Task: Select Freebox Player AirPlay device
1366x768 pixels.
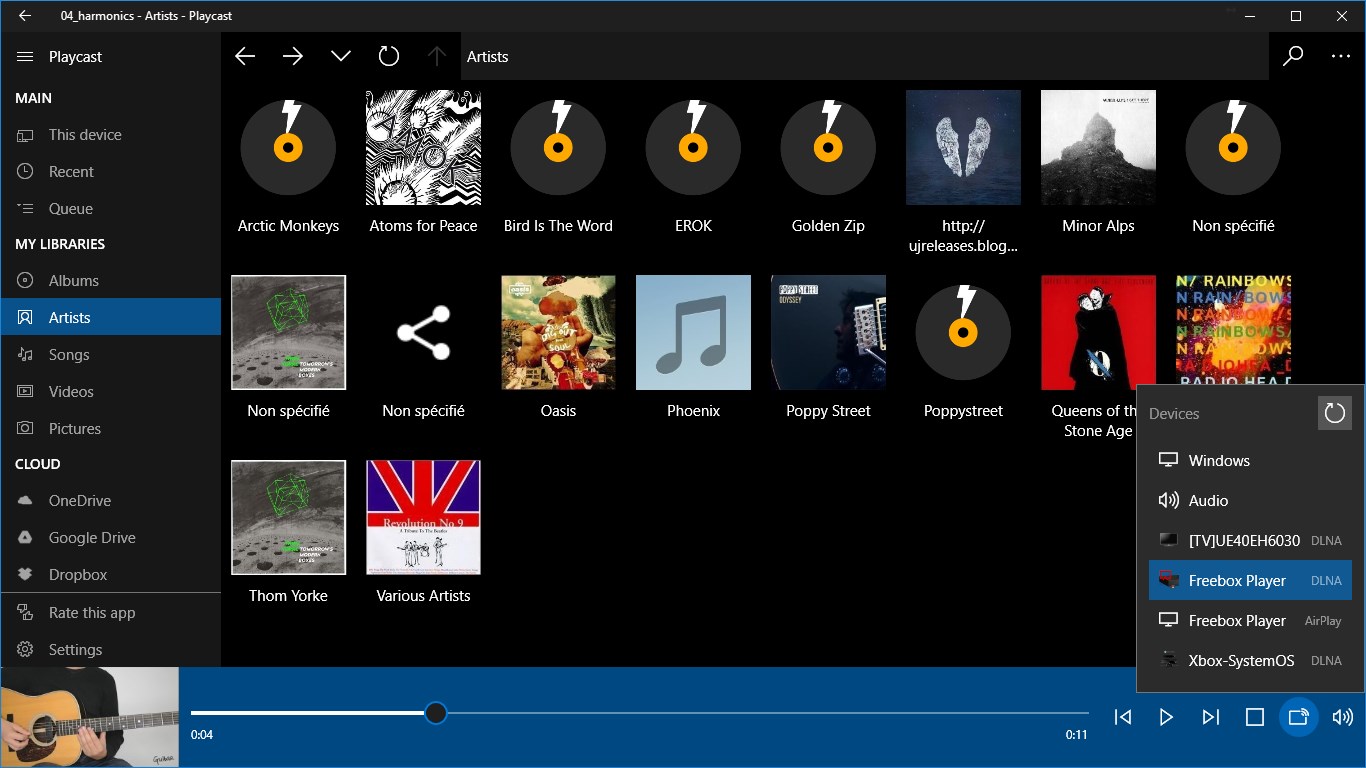Action: click(x=1250, y=620)
